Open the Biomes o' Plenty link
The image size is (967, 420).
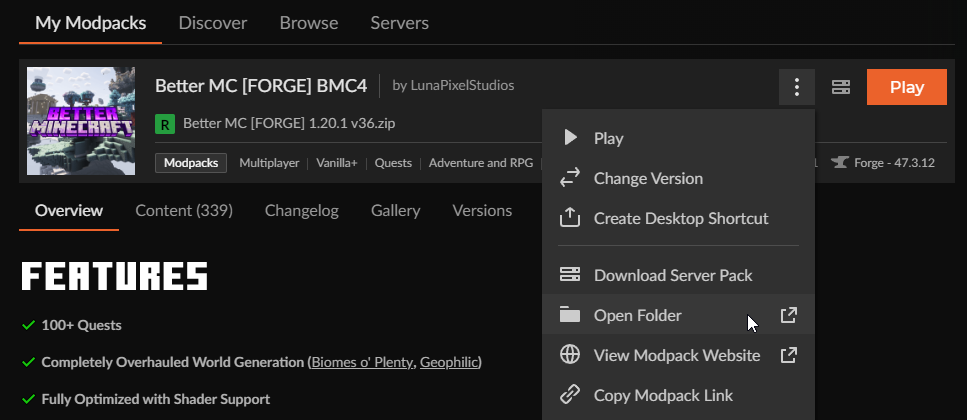pos(362,362)
